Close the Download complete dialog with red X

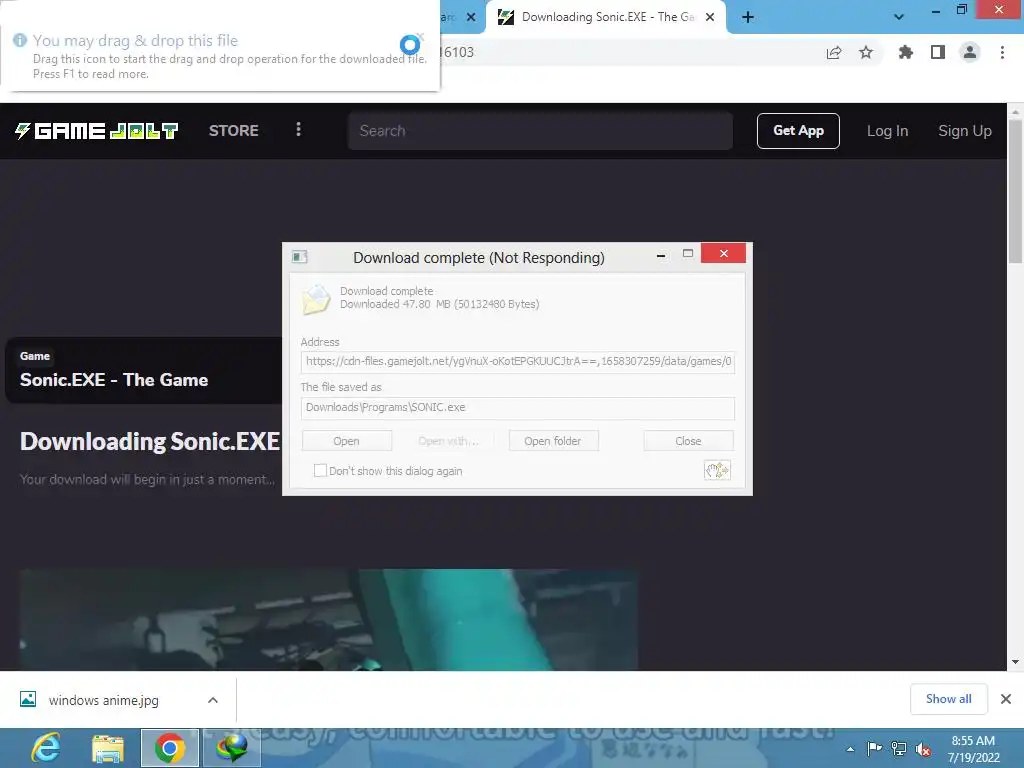[x=724, y=253]
